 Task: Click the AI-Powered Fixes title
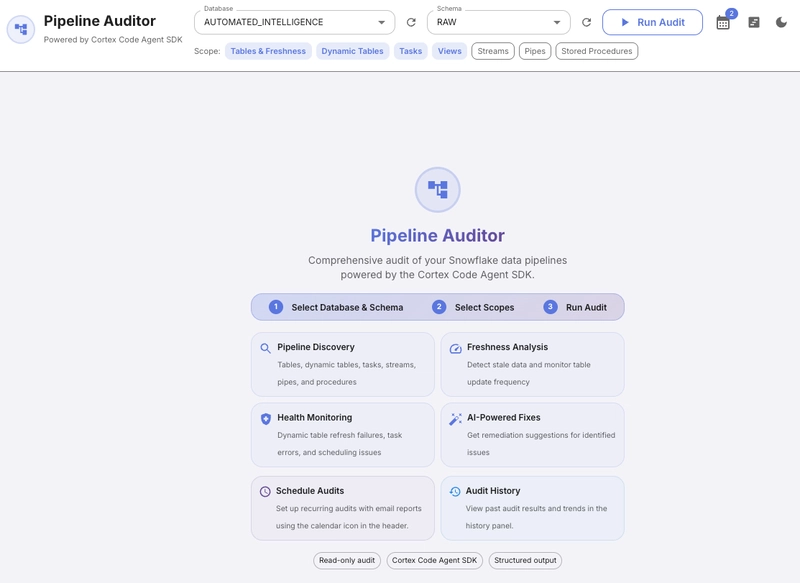[x=504, y=417]
